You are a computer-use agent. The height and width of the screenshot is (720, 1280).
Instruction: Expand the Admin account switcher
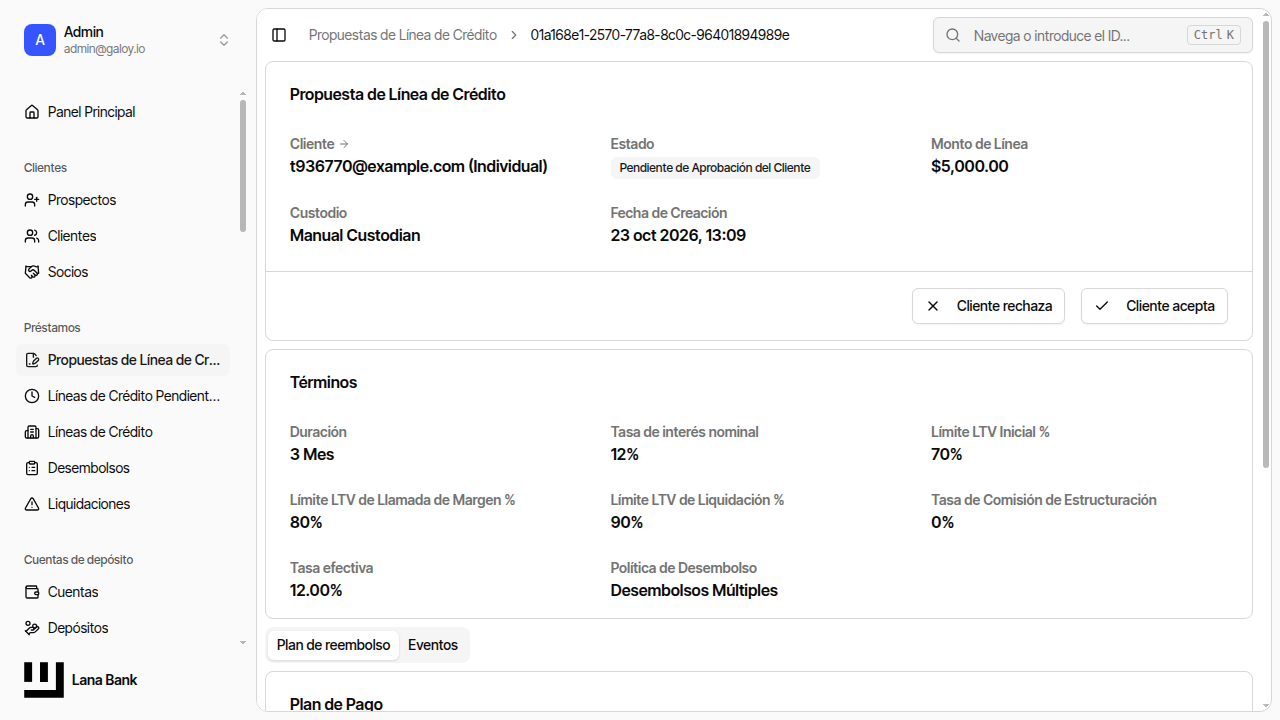tap(224, 40)
